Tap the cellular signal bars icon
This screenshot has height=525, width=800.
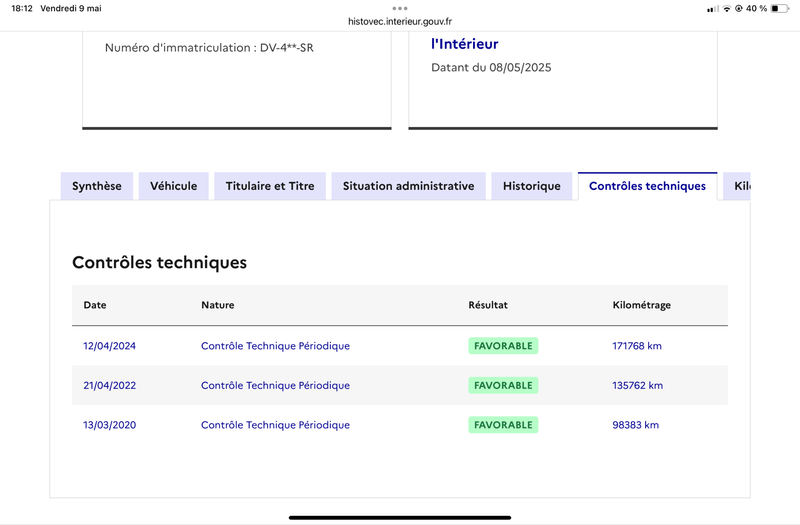click(713, 9)
